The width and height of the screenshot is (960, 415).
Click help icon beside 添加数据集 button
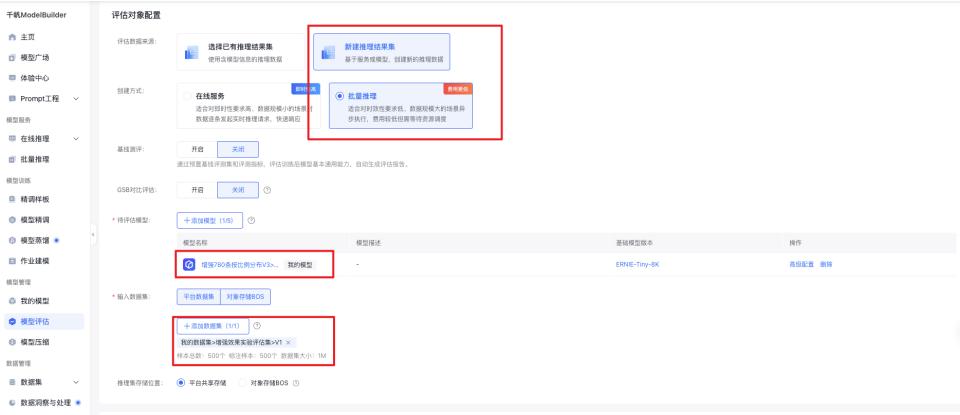pyautogui.click(x=257, y=326)
